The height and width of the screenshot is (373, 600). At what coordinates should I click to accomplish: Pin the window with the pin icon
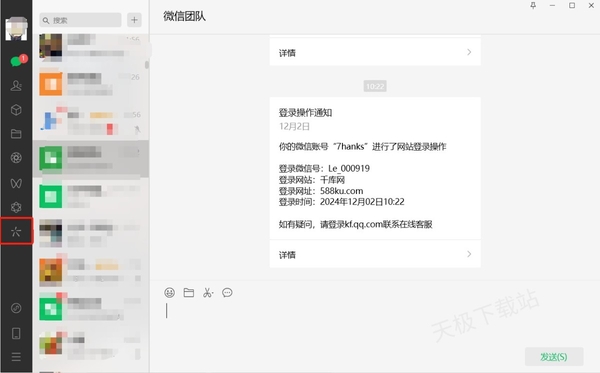click(x=533, y=5)
